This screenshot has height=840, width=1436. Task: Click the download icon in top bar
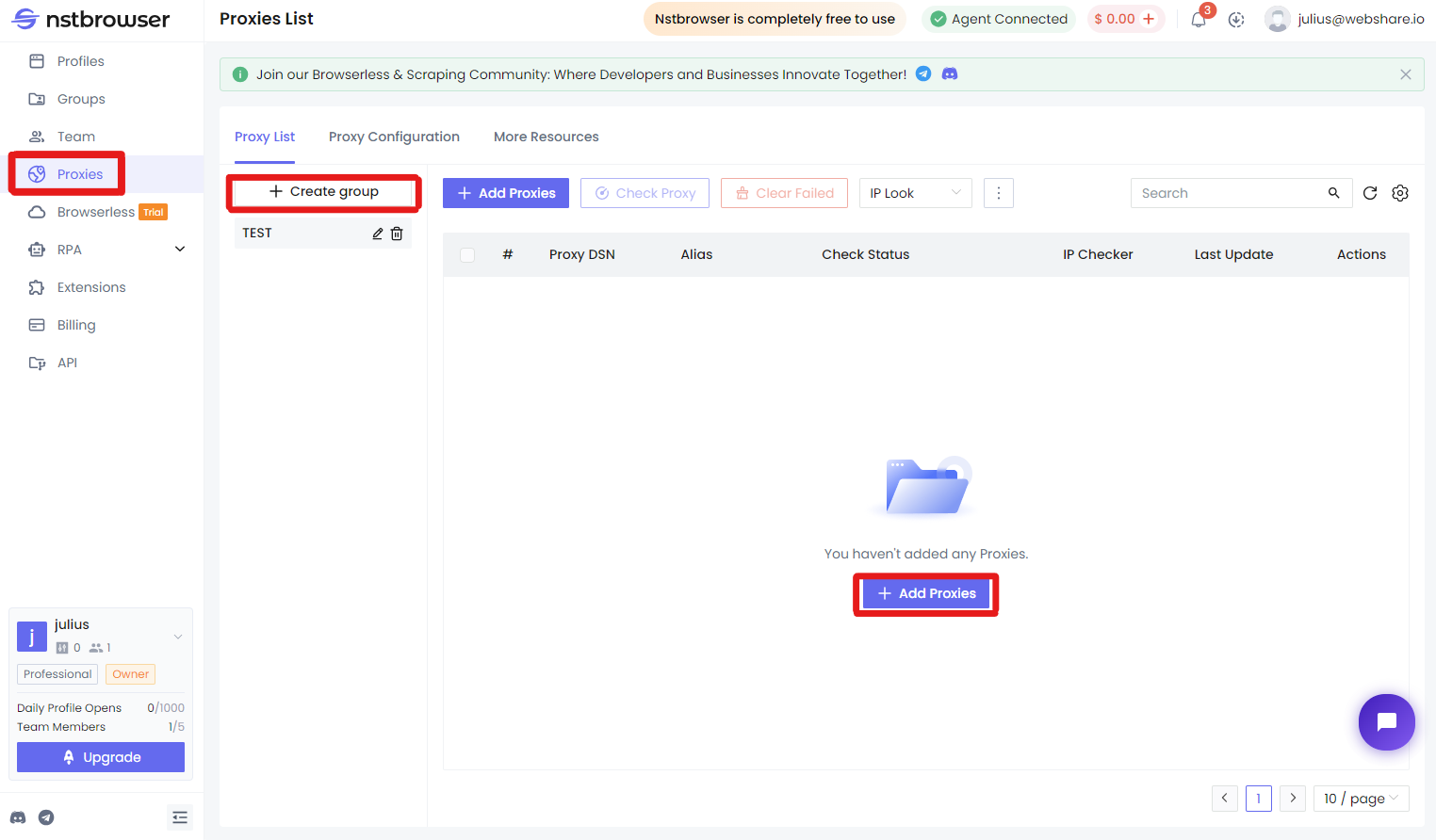pyautogui.click(x=1236, y=20)
